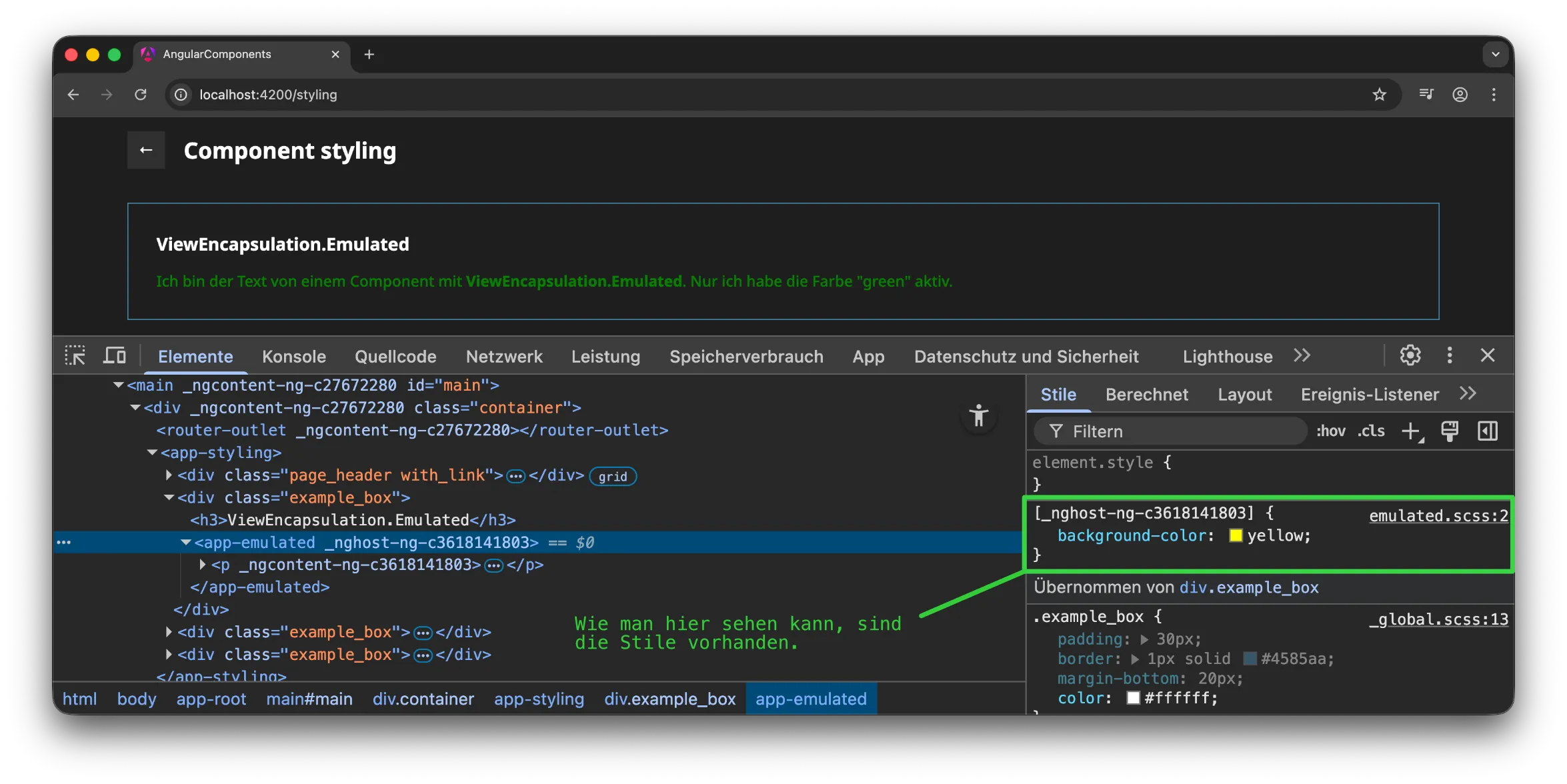Toggle .cls class editor
The height and width of the screenshot is (784, 1567).
[1371, 431]
